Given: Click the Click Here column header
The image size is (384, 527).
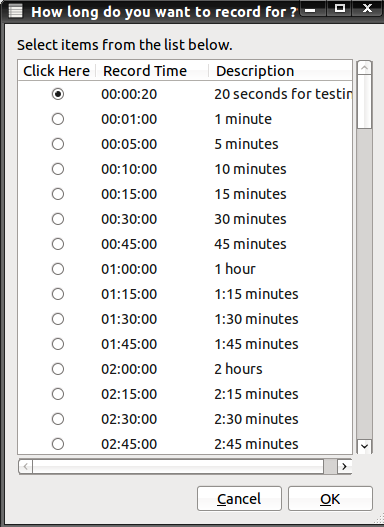Looking at the screenshot, I should [57, 71].
